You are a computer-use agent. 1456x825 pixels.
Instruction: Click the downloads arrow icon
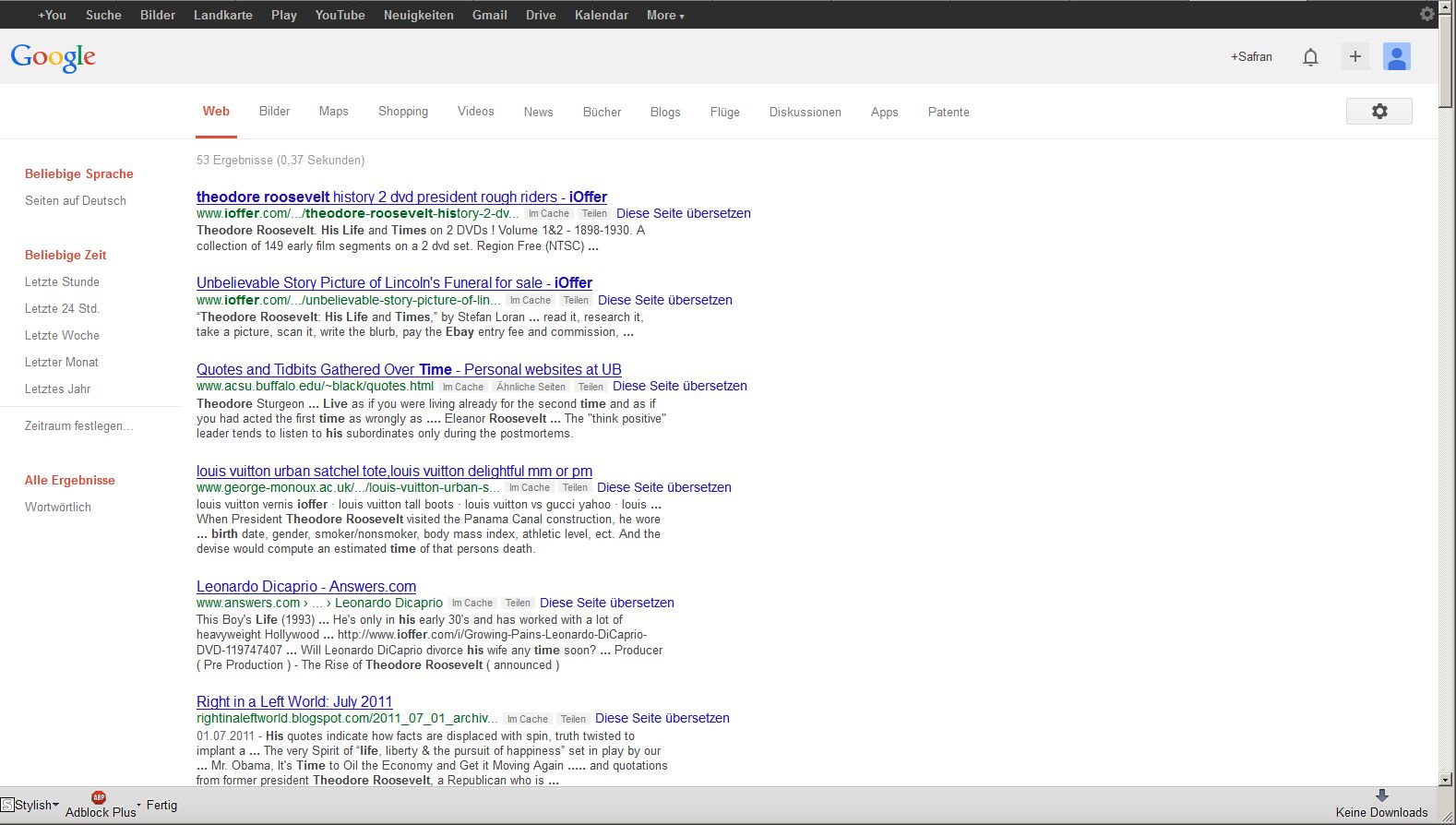click(x=1381, y=795)
